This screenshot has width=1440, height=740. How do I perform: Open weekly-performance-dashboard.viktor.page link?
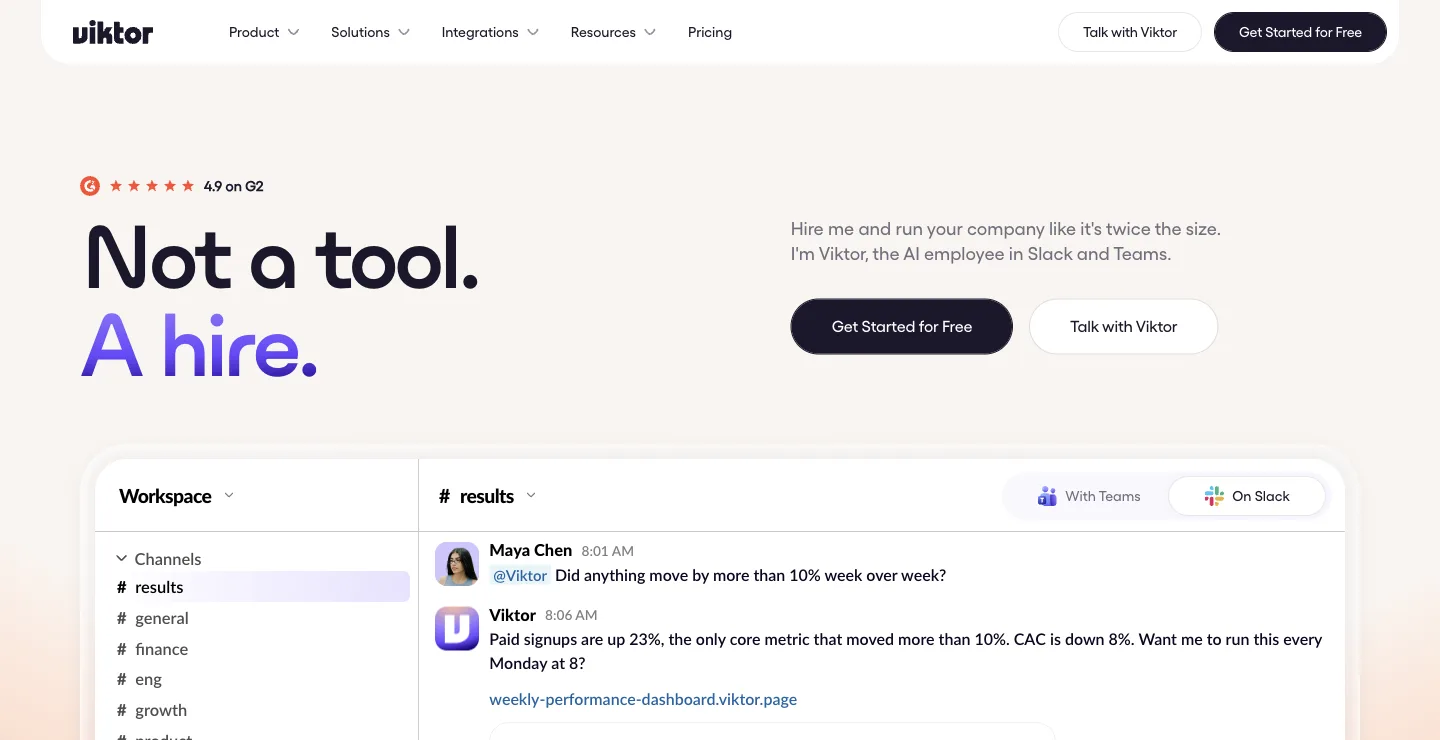[x=643, y=699]
